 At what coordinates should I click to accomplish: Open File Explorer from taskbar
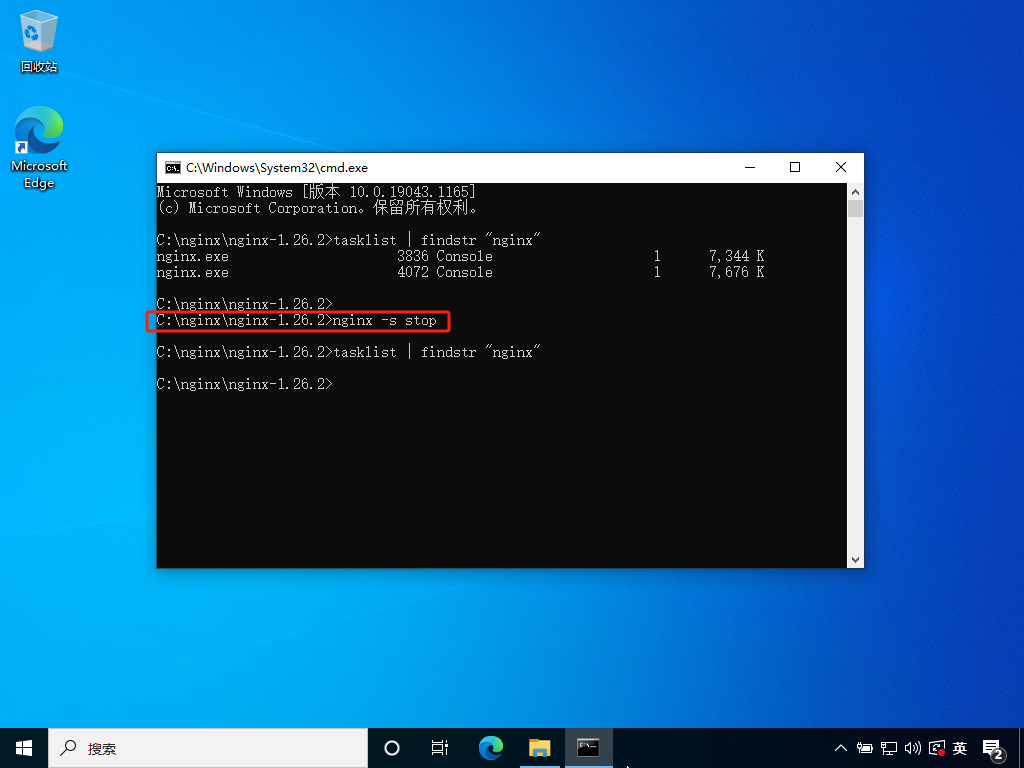(x=539, y=748)
